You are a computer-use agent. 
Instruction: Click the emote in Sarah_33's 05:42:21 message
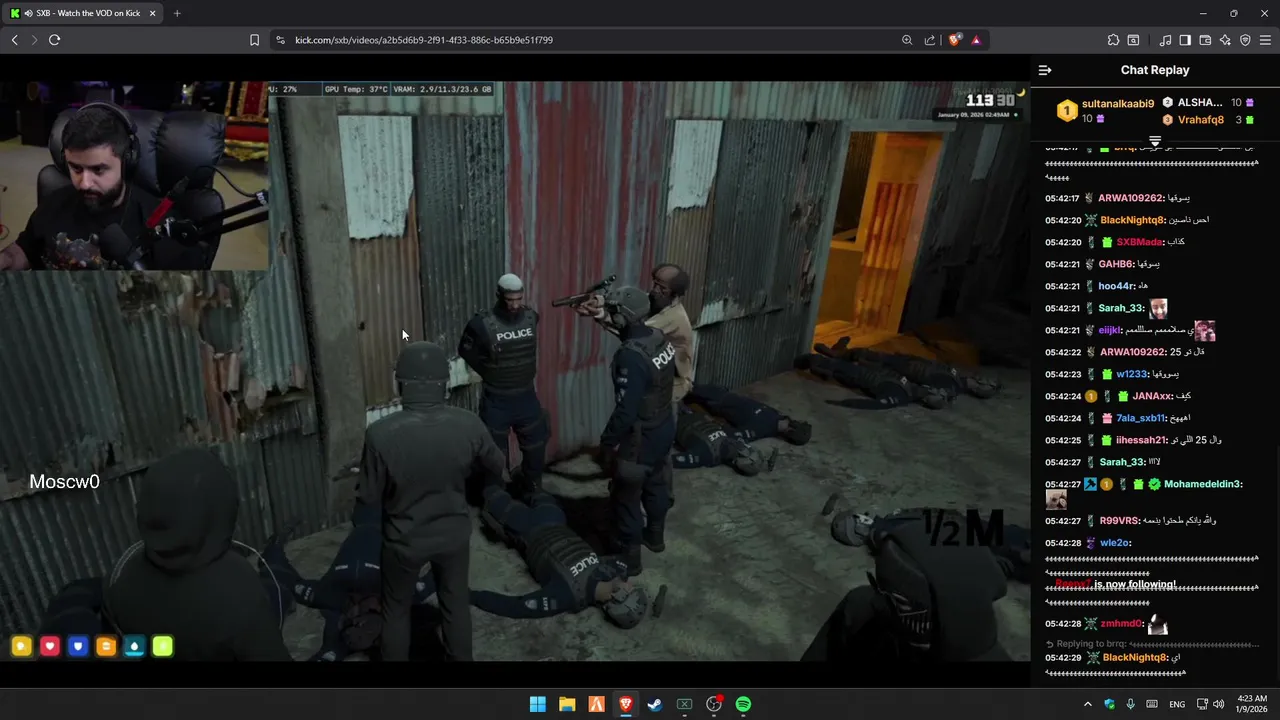(1158, 308)
